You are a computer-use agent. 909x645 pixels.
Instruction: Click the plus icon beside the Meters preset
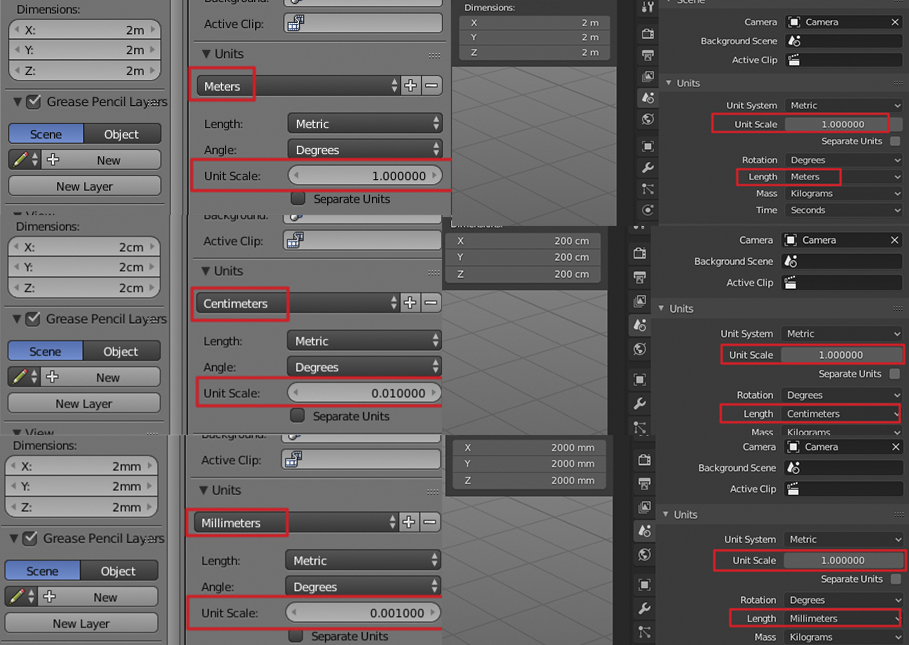pos(410,86)
